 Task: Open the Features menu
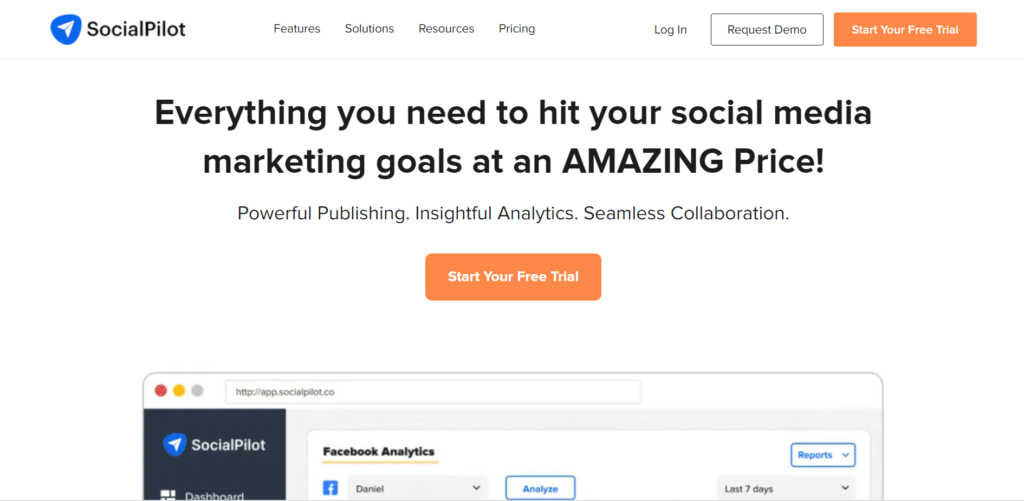(x=297, y=29)
